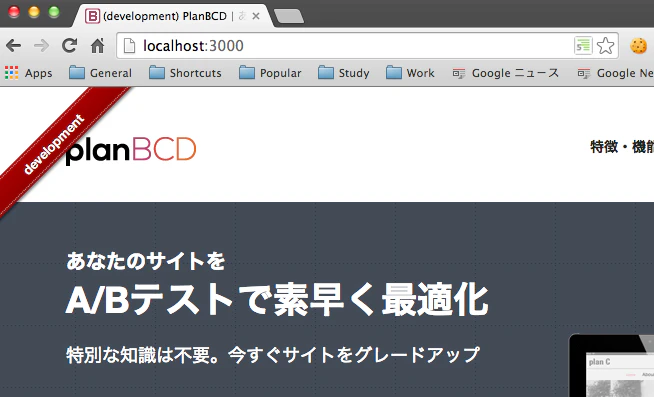The height and width of the screenshot is (397, 654).
Task: Click the tablet preview image showing plan C
Action: [612, 365]
